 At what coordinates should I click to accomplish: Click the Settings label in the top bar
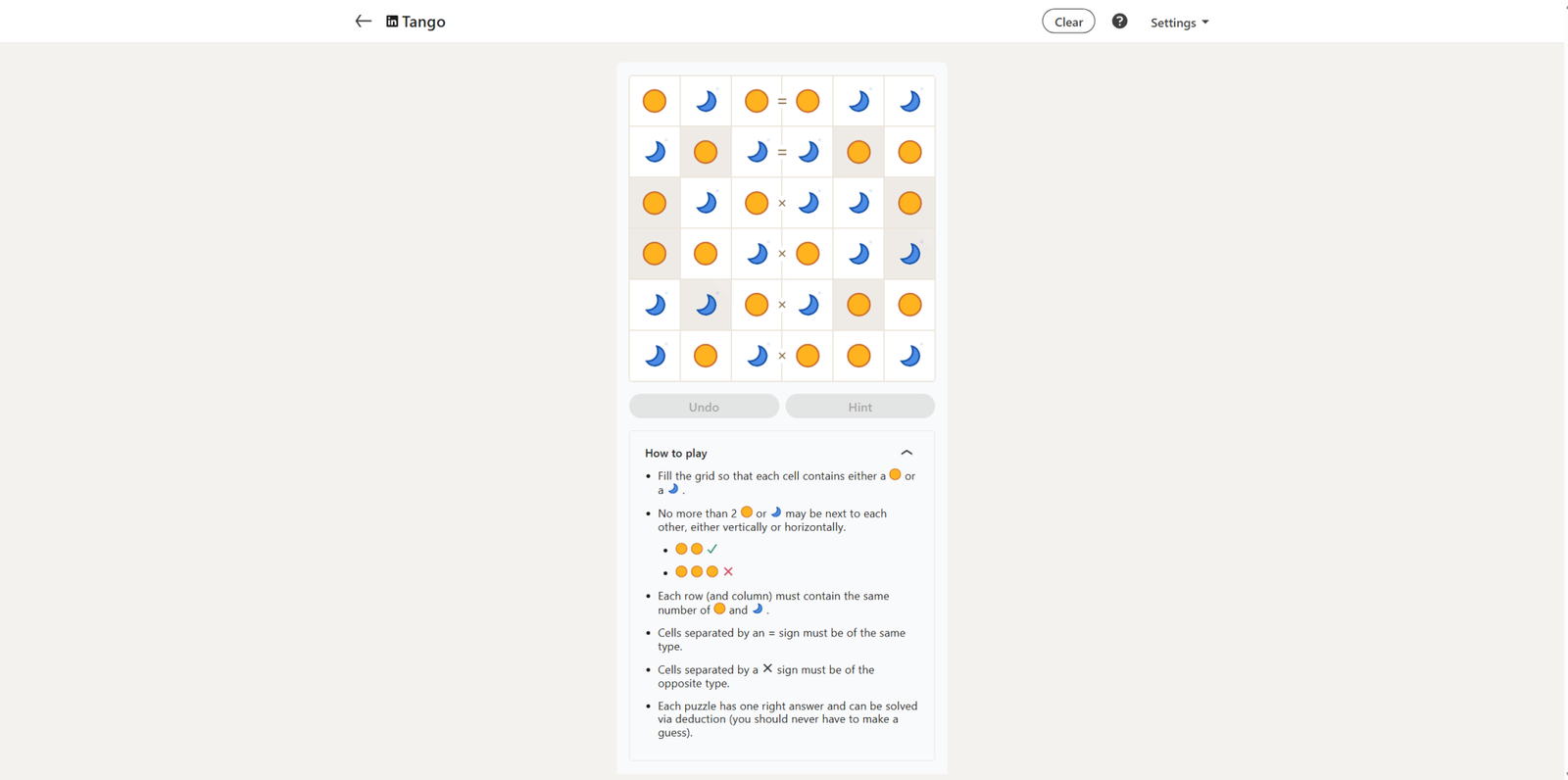coord(1173,23)
